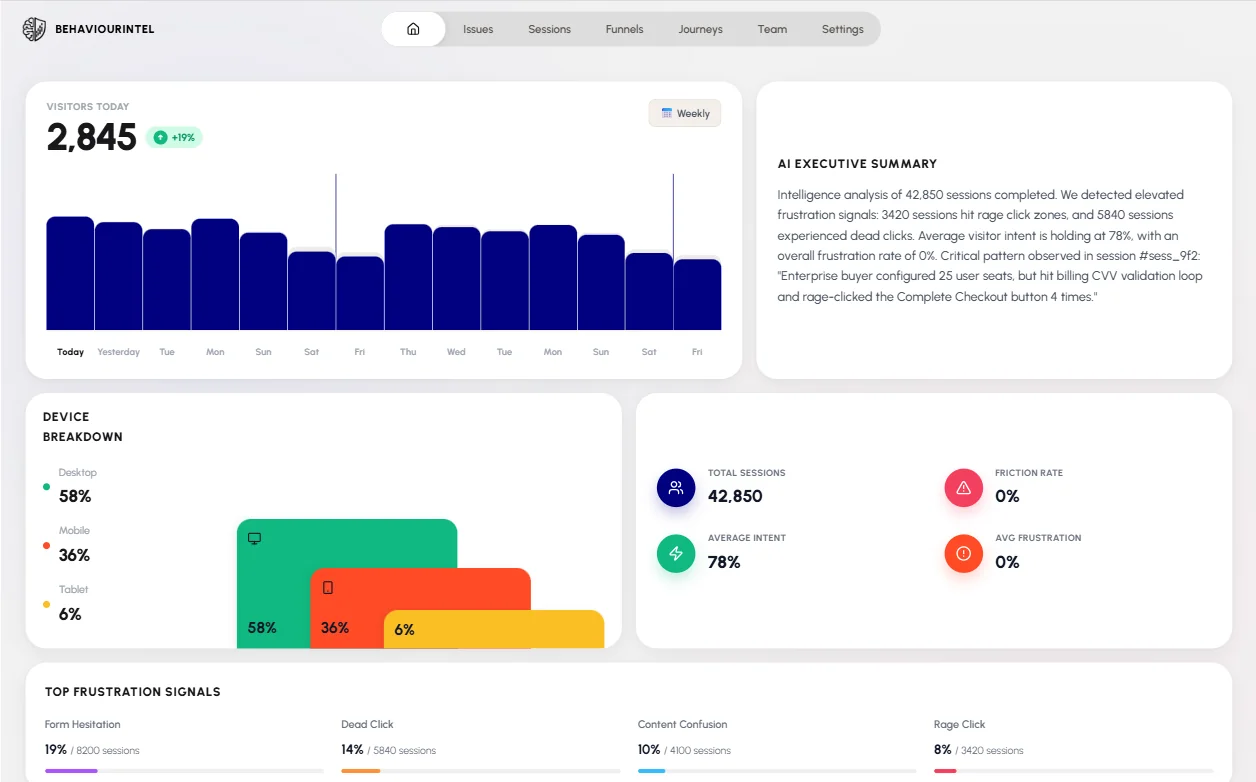Open the Funnels tab
The image size is (1256, 782).
pos(624,29)
